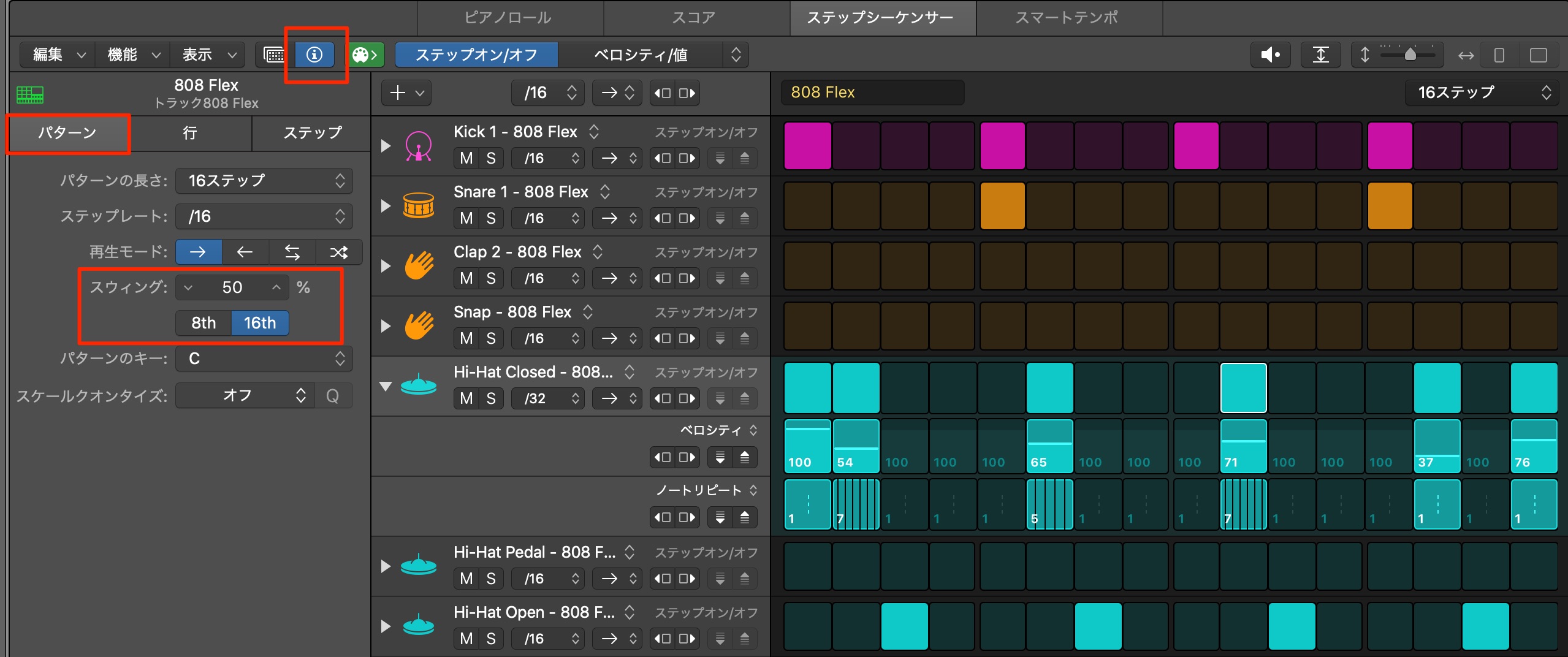Select the narrow step width icon
1568x657 pixels.
click(1499, 55)
